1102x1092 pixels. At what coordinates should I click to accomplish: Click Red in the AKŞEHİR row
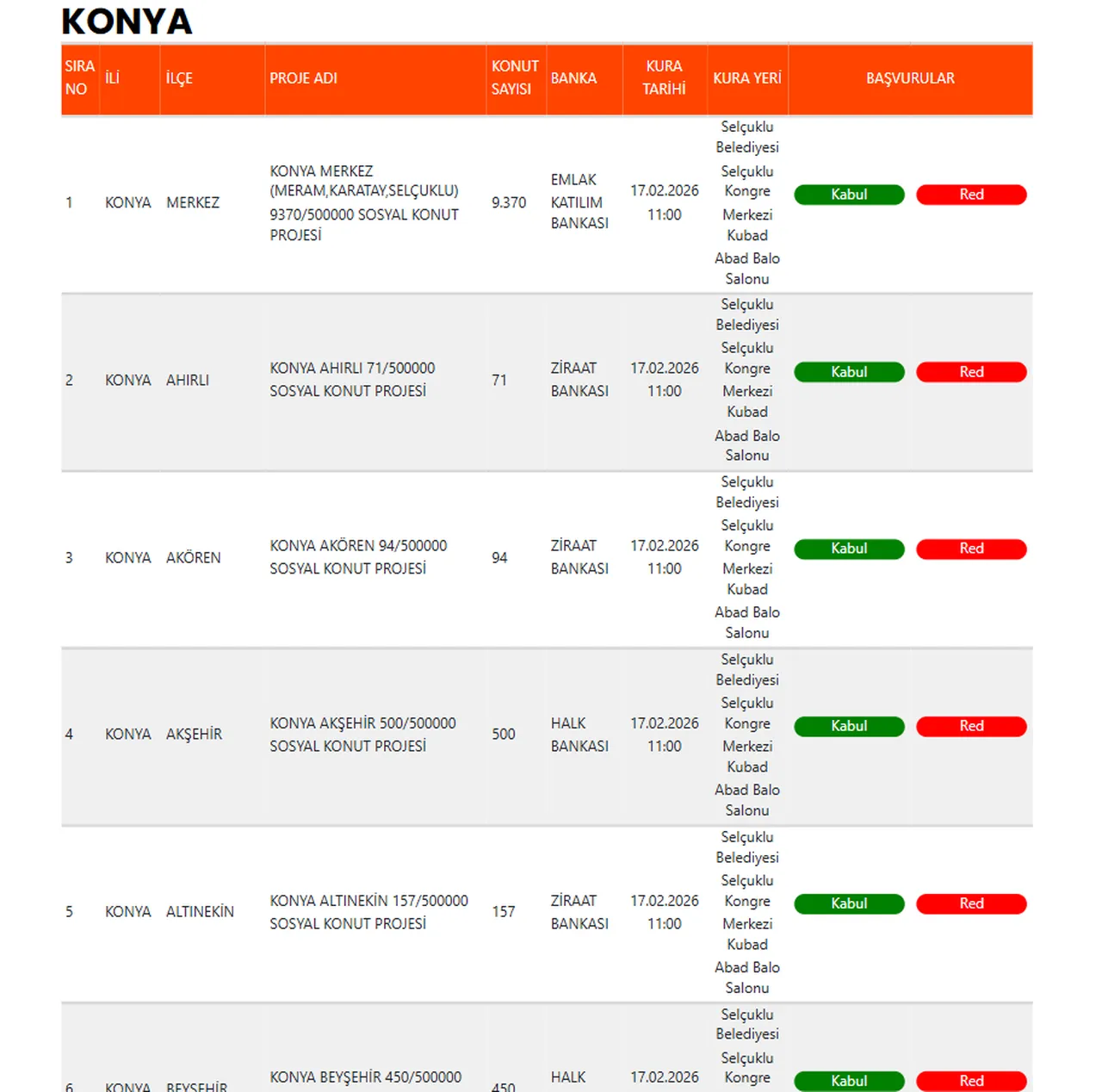pyautogui.click(x=971, y=726)
